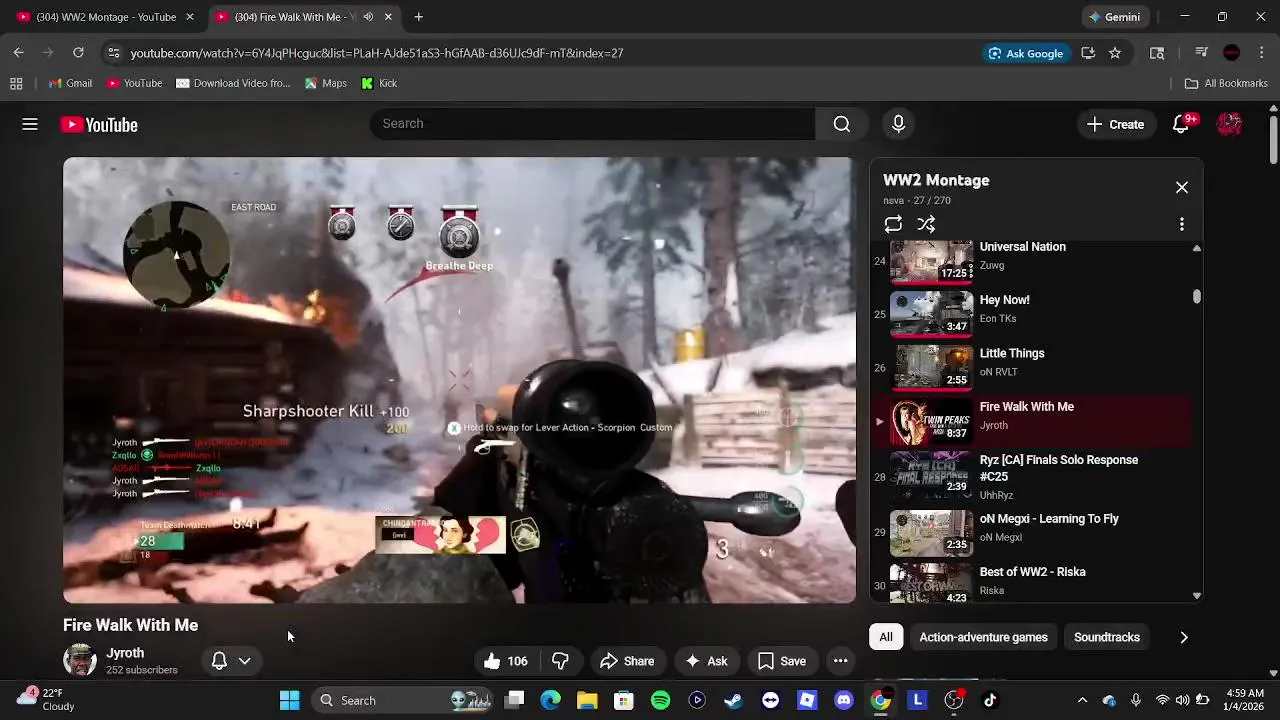Open playlist options three-dot menu

click(1182, 224)
